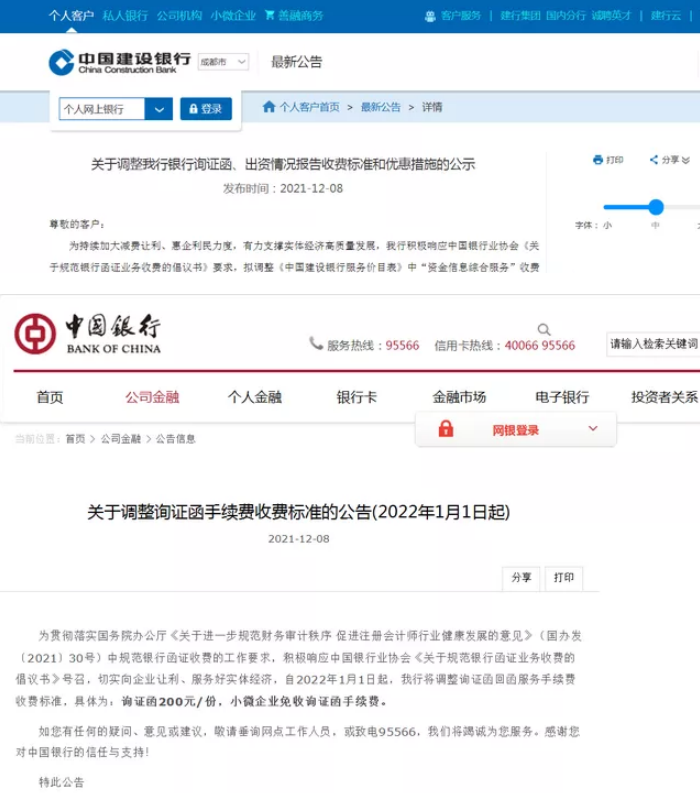700x793 pixels.
Task: Open the 公司金融 tab
Action: tap(152, 398)
